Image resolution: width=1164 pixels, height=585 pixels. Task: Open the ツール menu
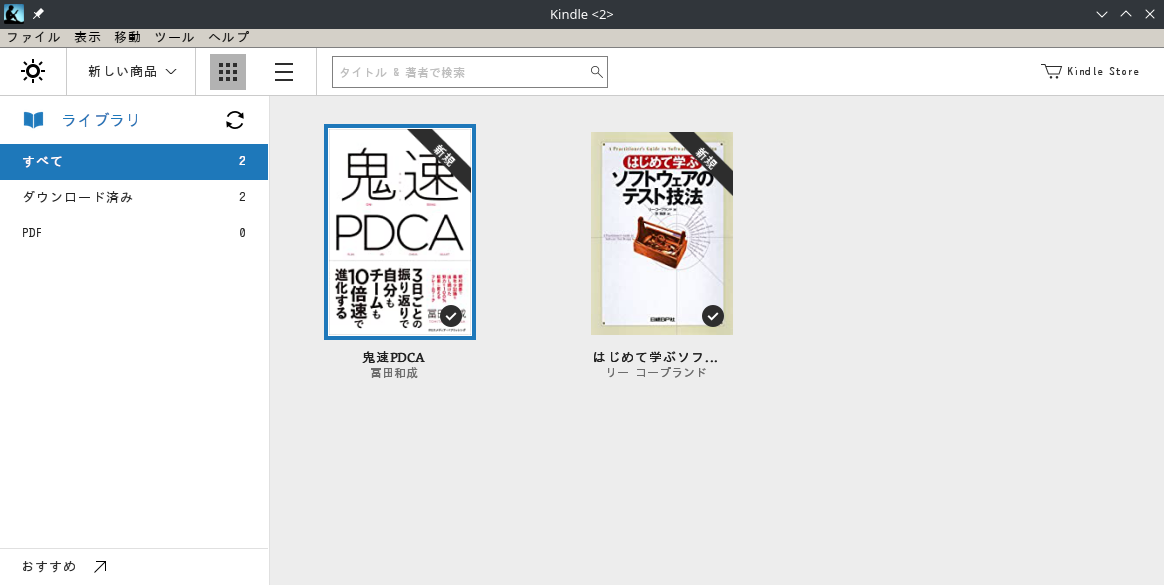[x=174, y=37]
